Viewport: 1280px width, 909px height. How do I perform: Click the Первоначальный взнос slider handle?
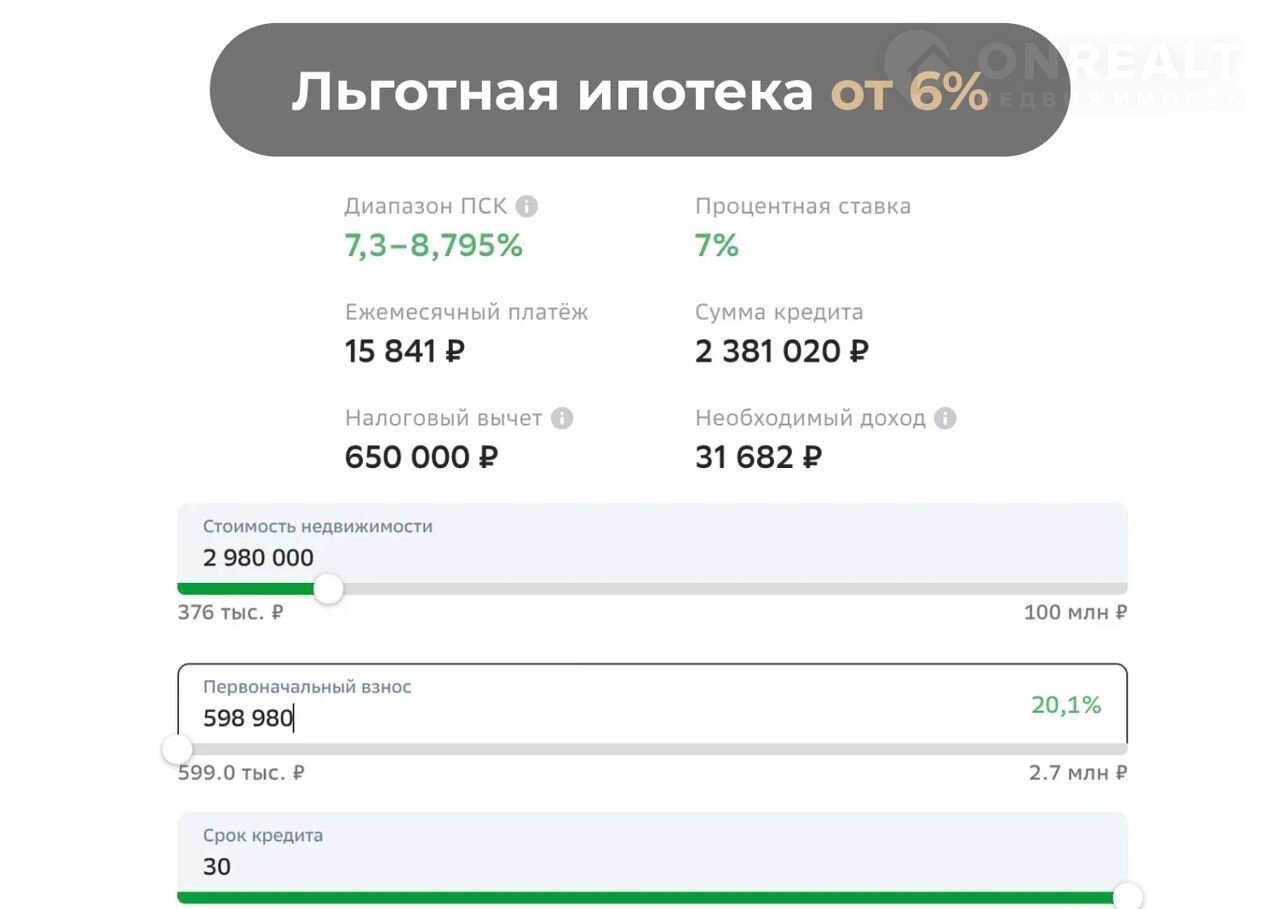click(x=178, y=749)
